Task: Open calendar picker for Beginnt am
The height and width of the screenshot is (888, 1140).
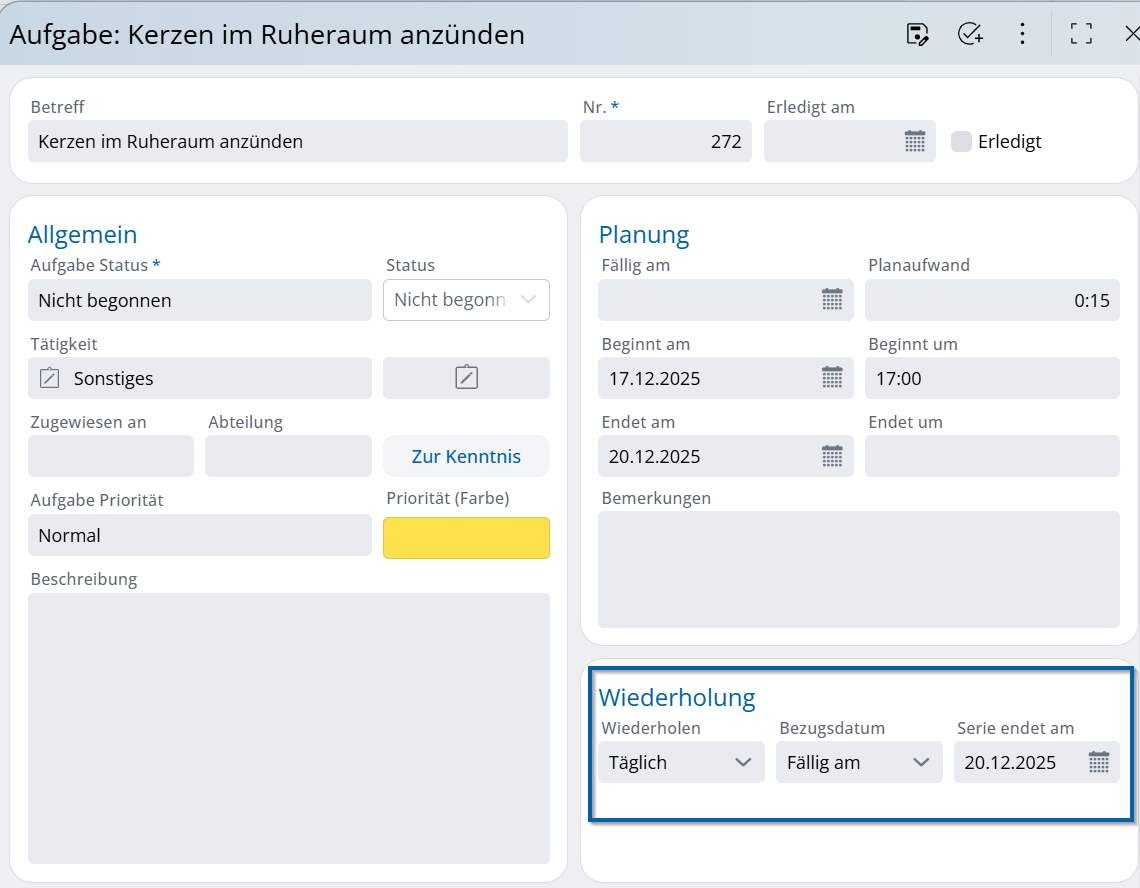Action: pyautogui.click(x=832, y=378)
